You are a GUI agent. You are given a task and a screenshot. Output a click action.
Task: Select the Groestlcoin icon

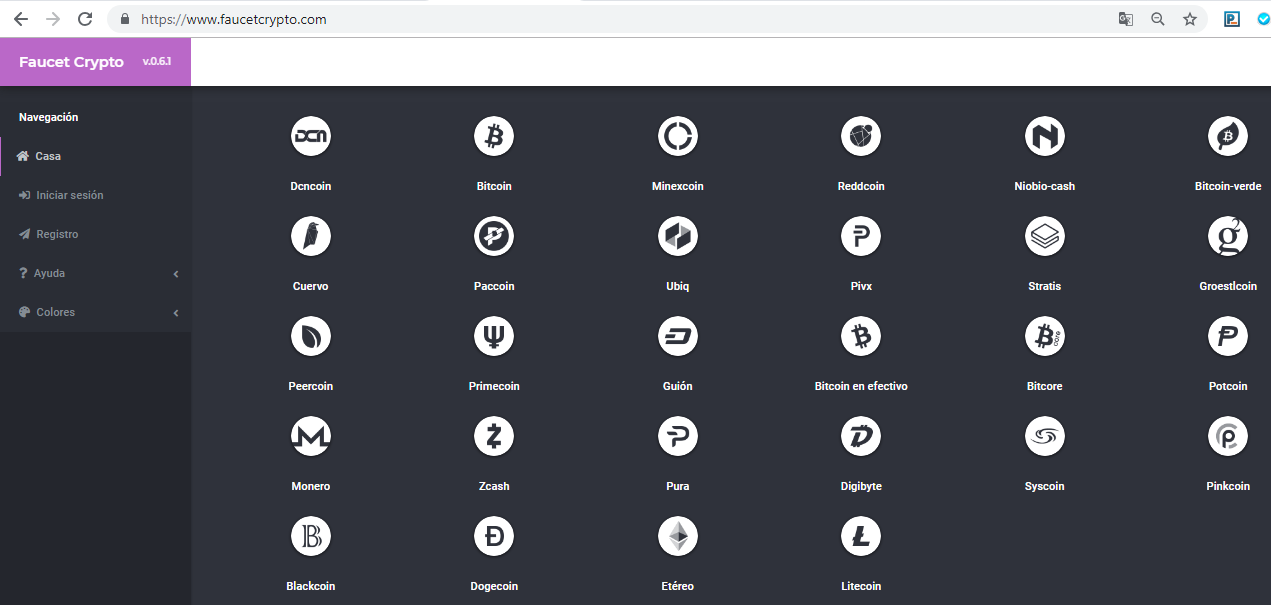1228,236
